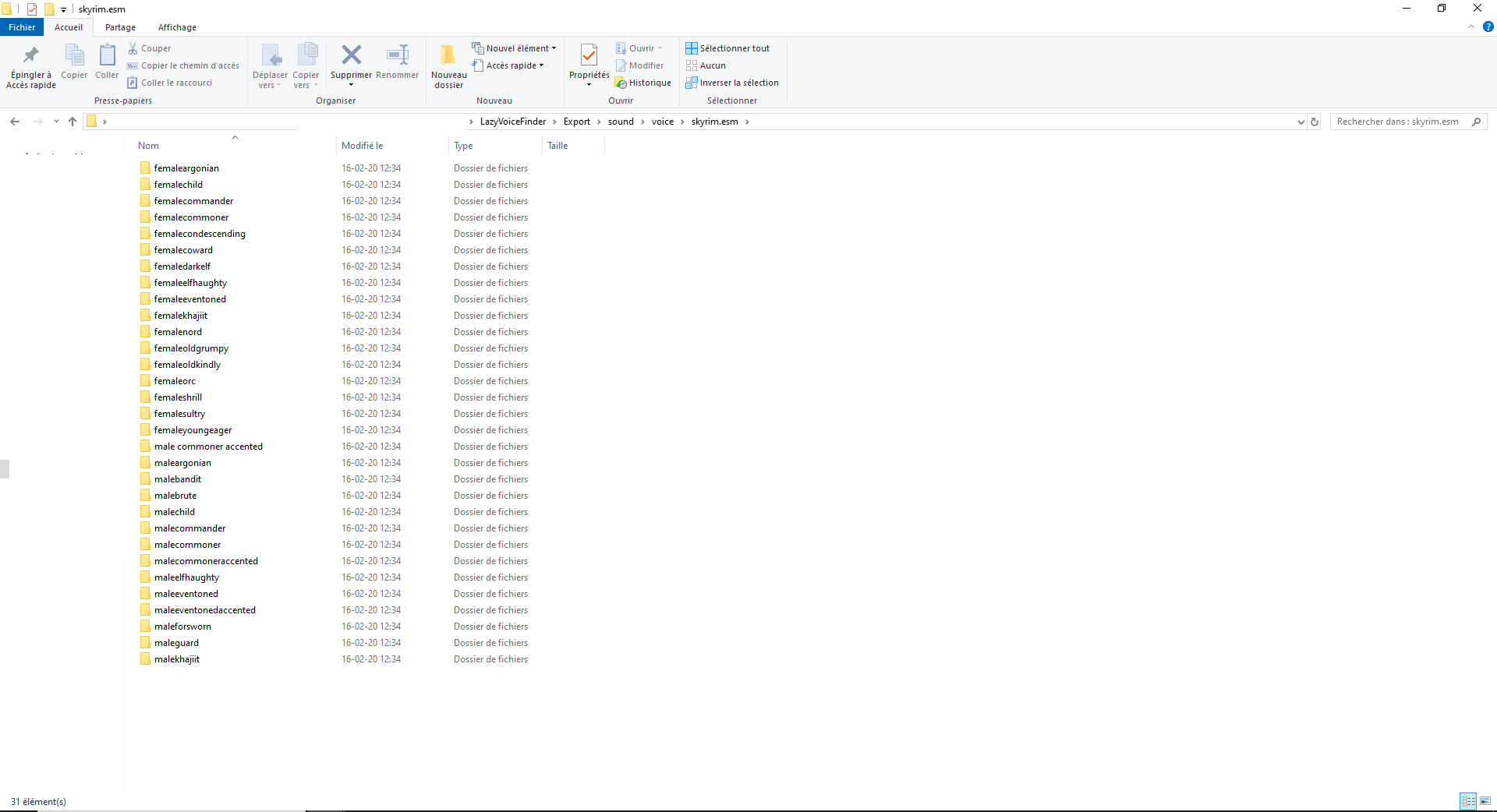Open the Fichier menu tab
This screenshot has width=1497, height=812.
(22, 27)
